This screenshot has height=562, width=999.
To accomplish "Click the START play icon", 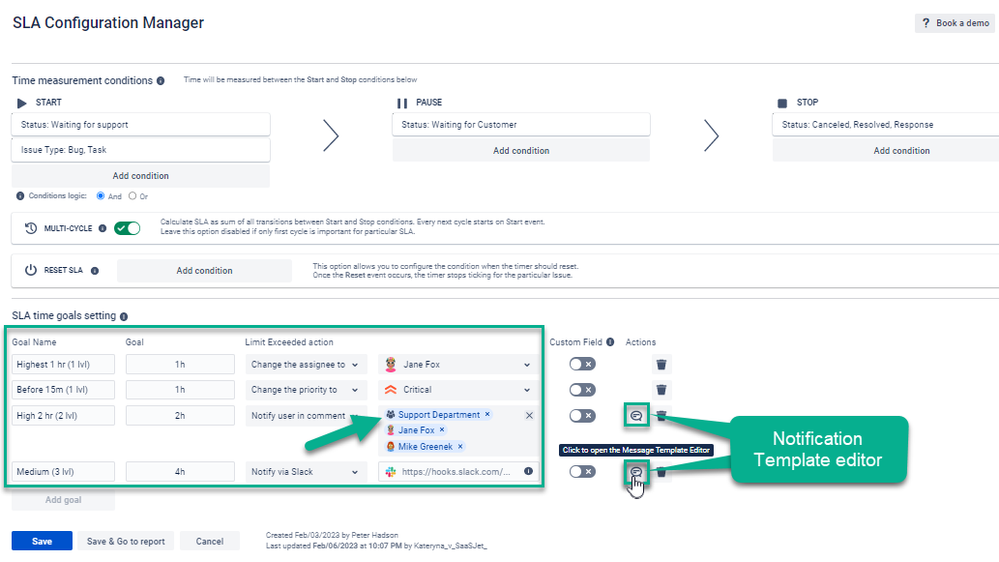I will (x=22, y=103).
